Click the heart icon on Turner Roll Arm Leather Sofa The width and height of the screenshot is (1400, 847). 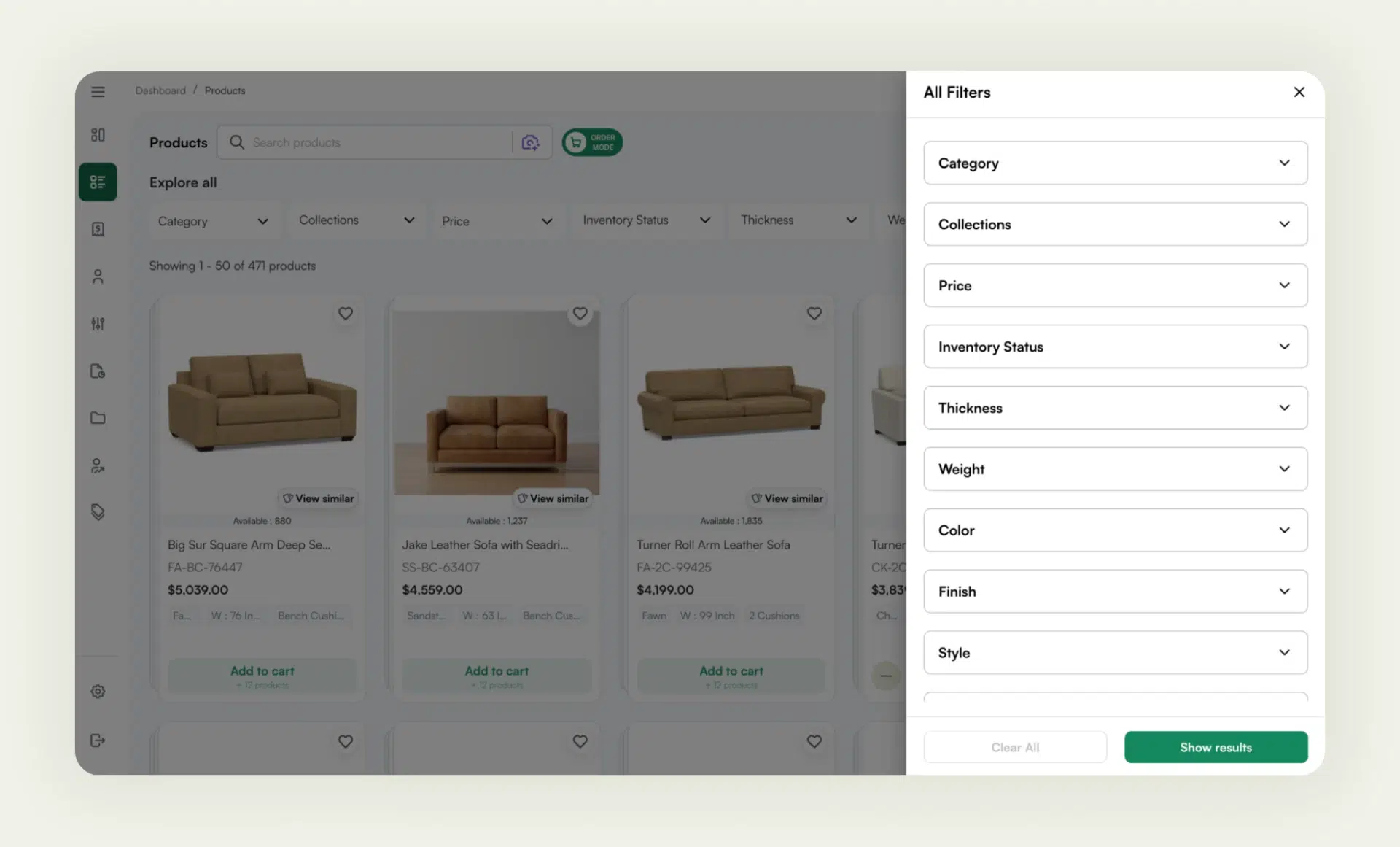814,313
